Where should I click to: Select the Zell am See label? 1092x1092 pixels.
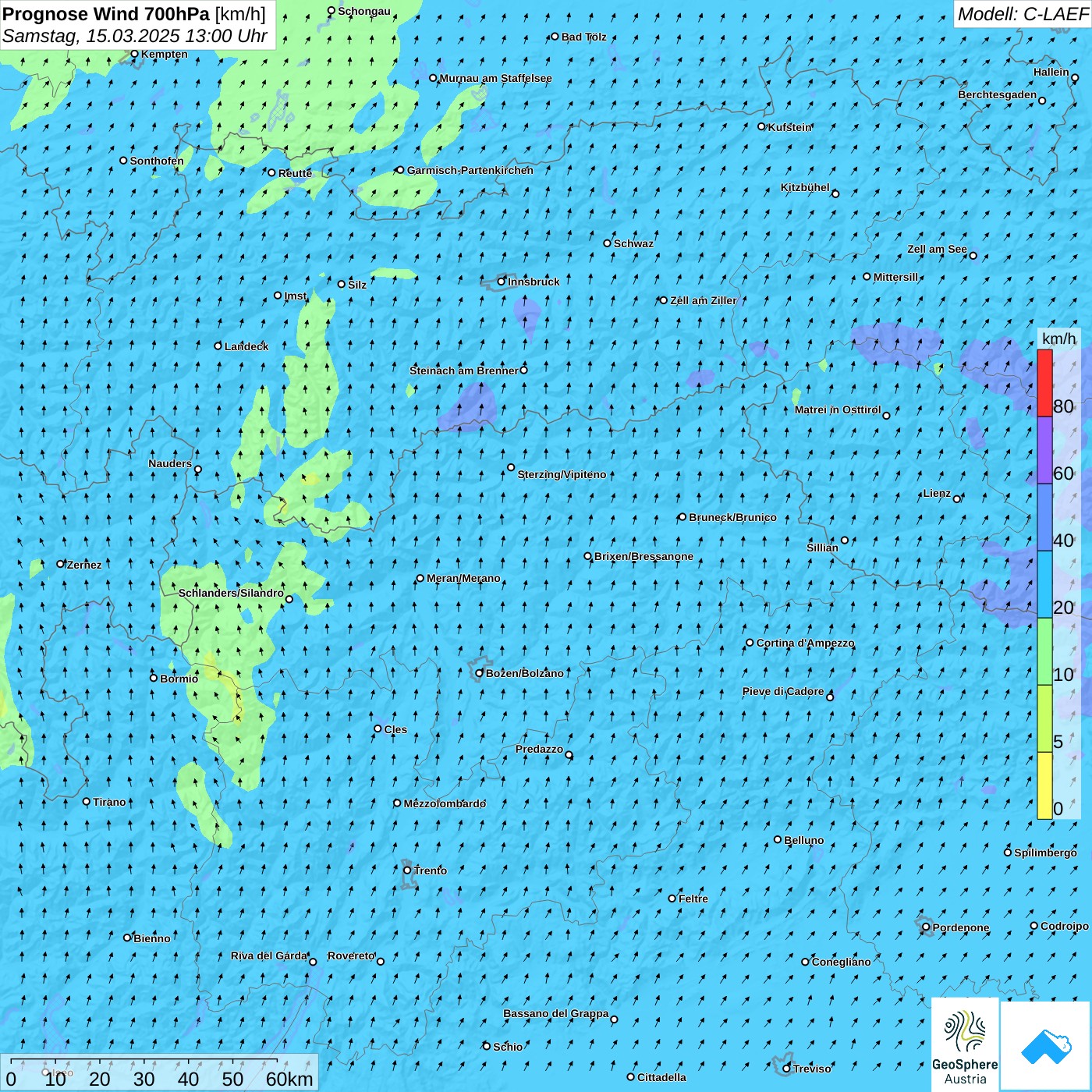(x=937, y=249)
